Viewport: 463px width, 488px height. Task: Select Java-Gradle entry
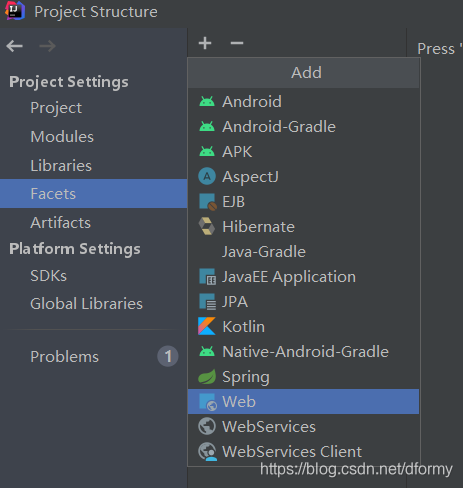(x=303, y=251)
